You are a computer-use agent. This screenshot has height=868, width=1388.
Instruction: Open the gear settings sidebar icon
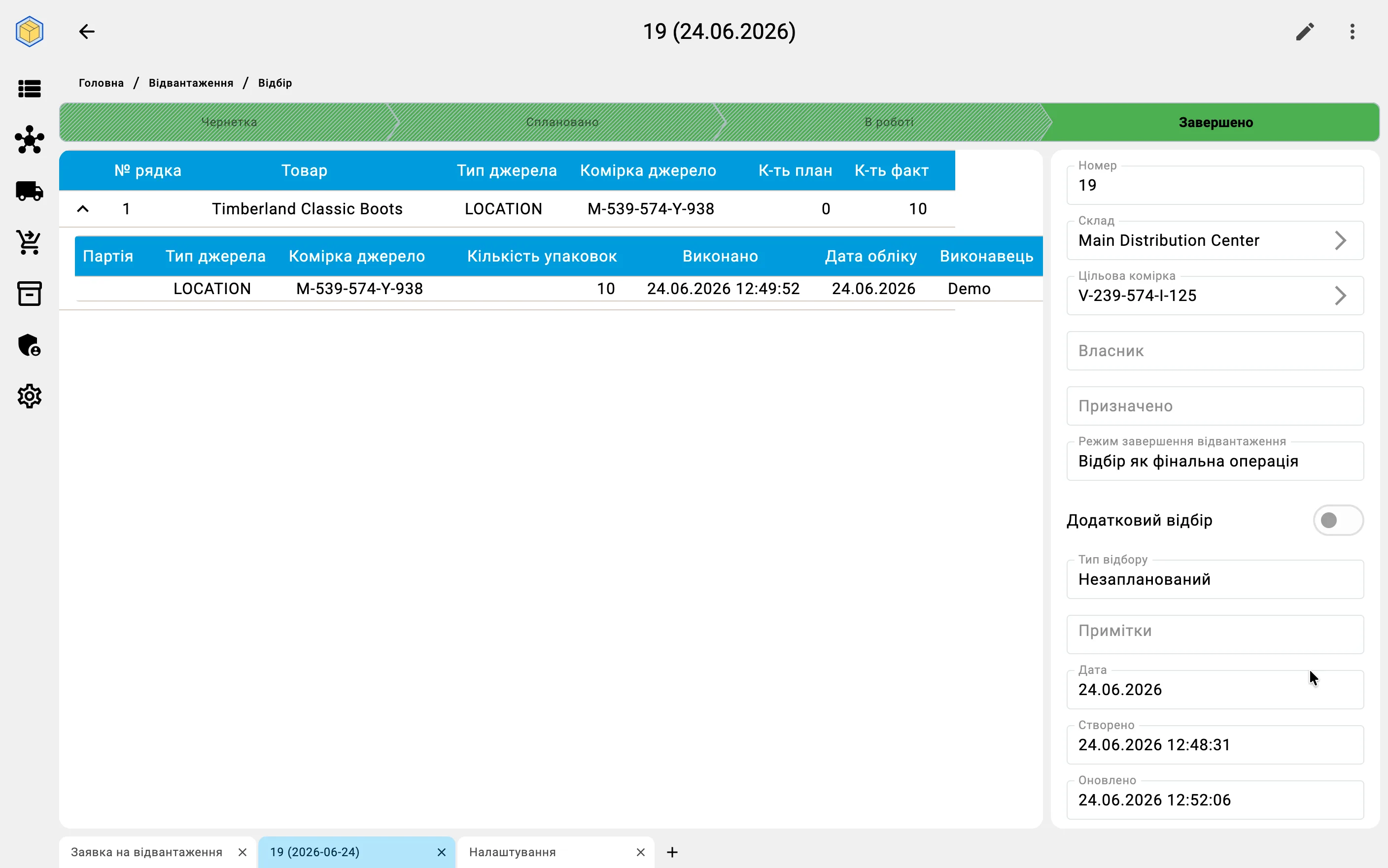click(x=29, y=396)
